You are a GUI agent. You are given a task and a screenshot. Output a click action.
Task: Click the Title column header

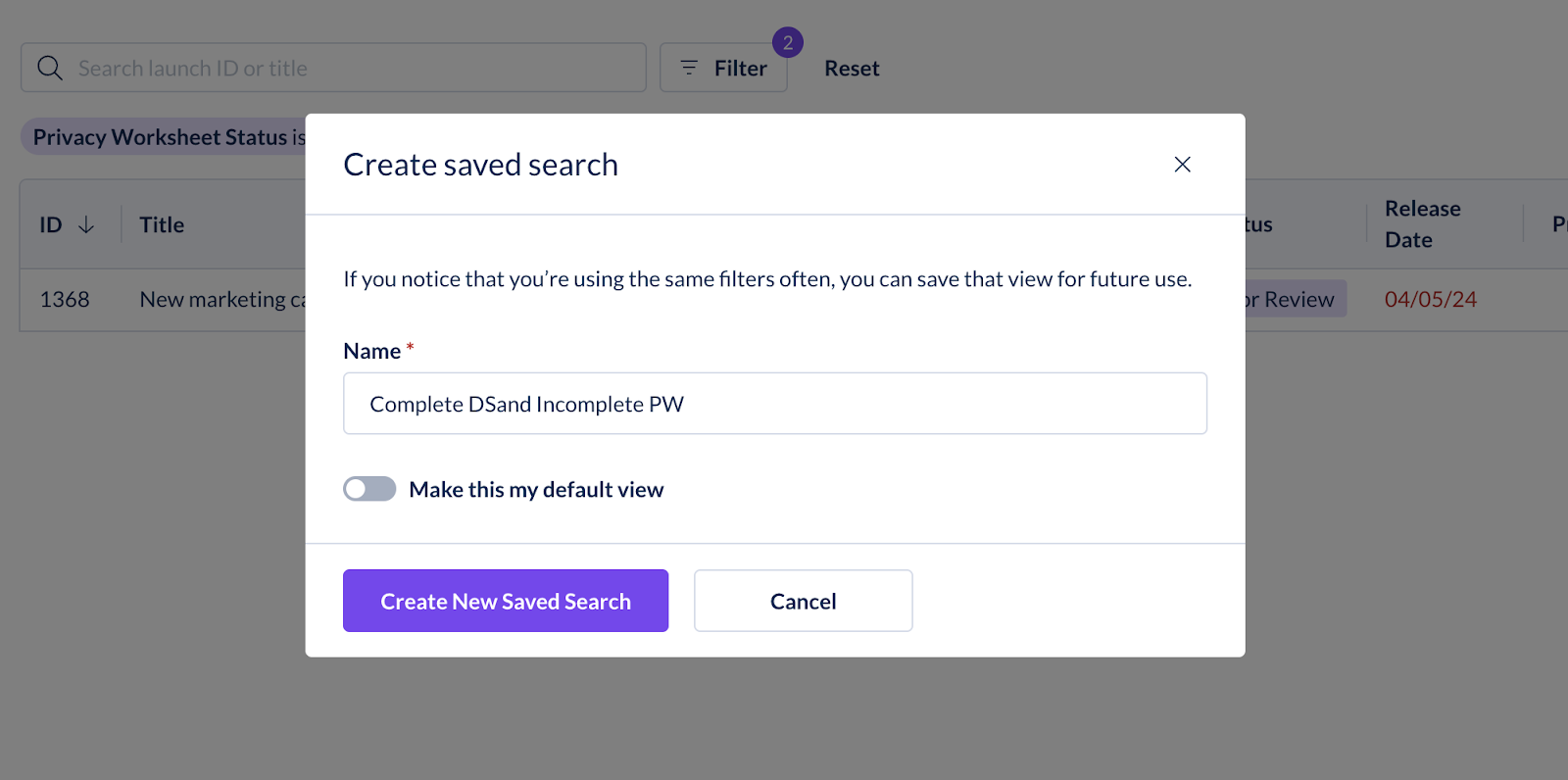click(x=162, y=225)
